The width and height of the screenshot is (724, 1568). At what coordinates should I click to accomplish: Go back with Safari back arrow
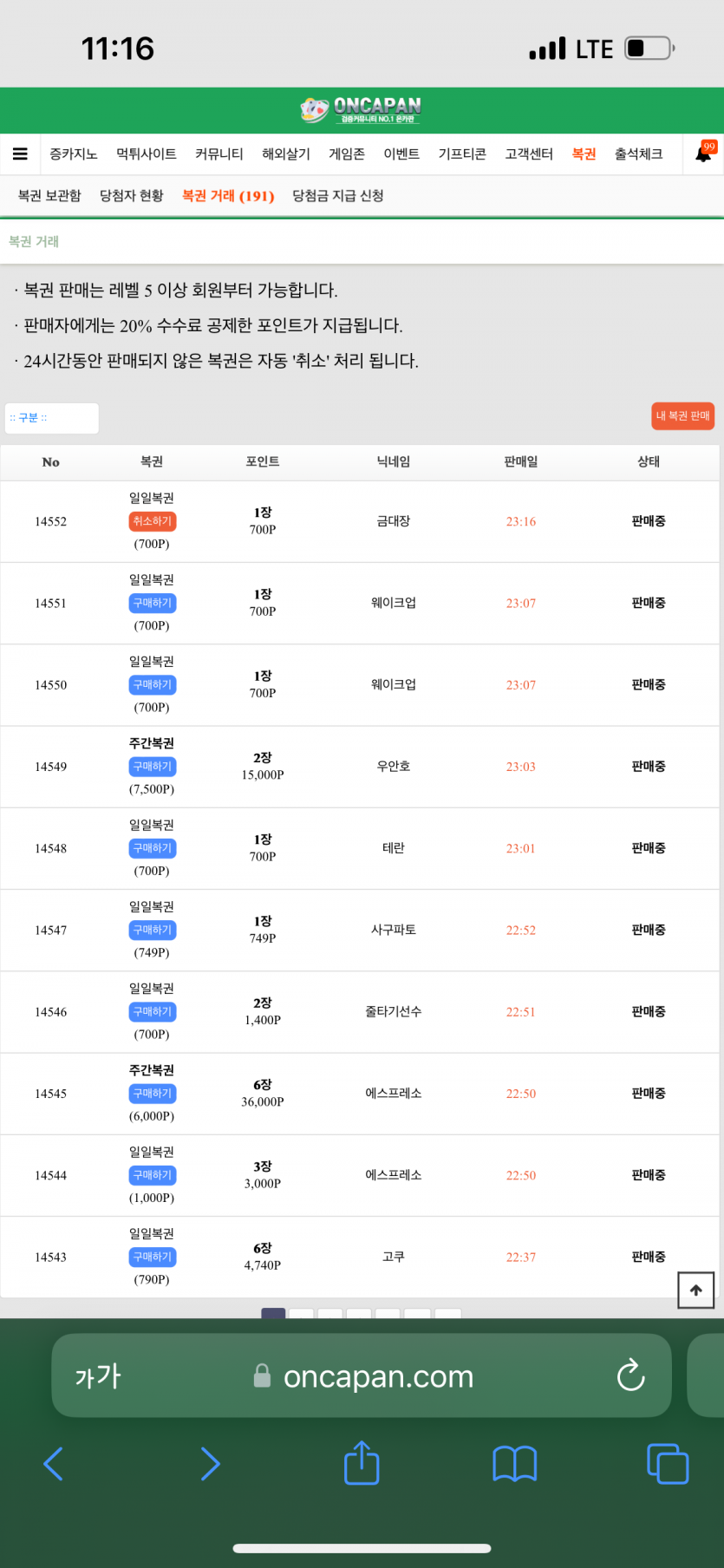point(54,1464)
